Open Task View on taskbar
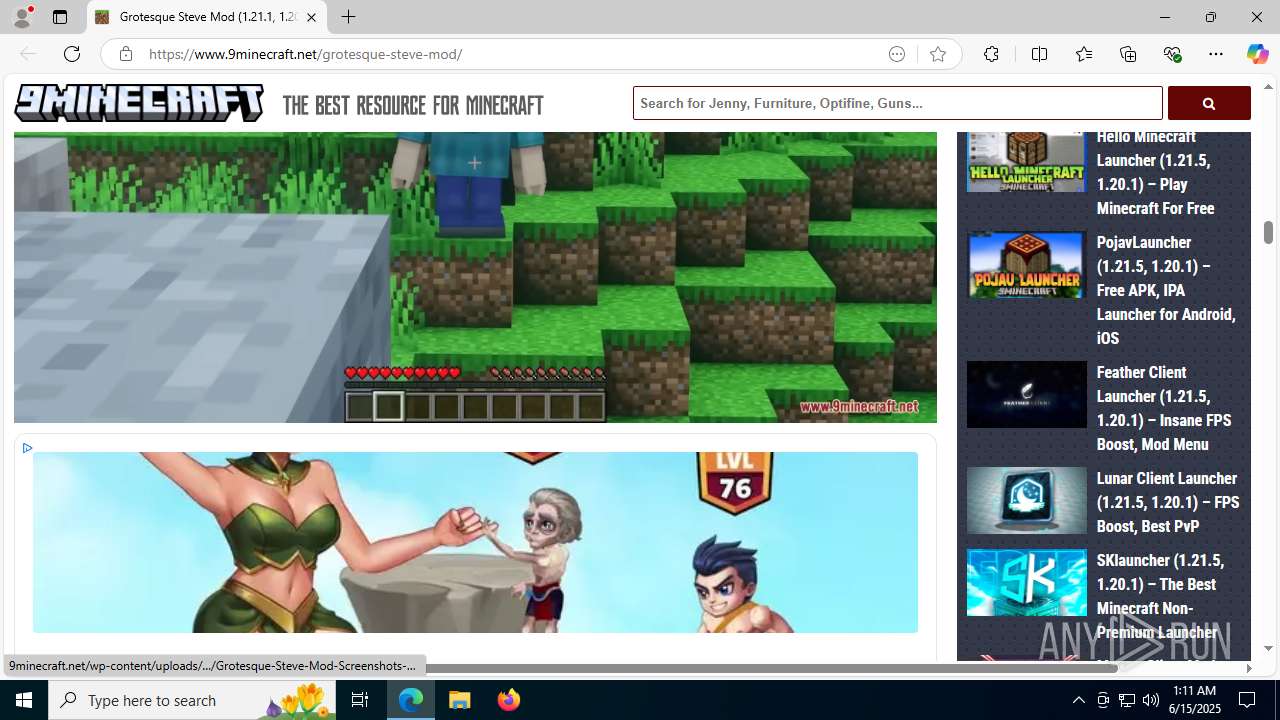Viewport: 1280px width, 720px height. pos(360,700)
